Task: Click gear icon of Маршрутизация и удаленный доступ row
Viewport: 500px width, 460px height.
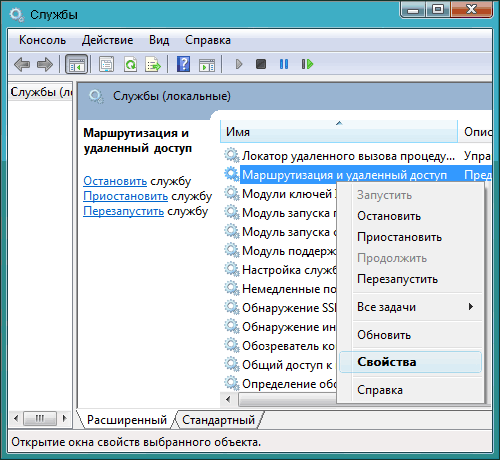Action: pos(232,174)
